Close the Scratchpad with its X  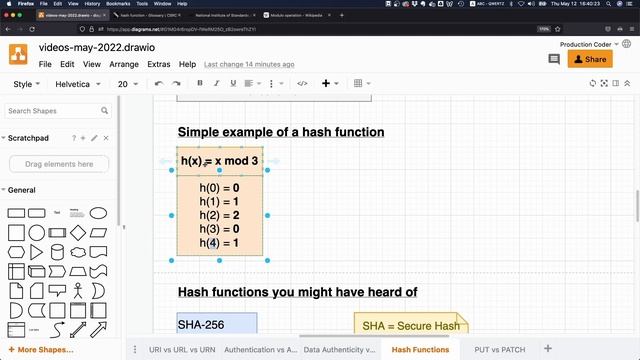coord(106,138)
